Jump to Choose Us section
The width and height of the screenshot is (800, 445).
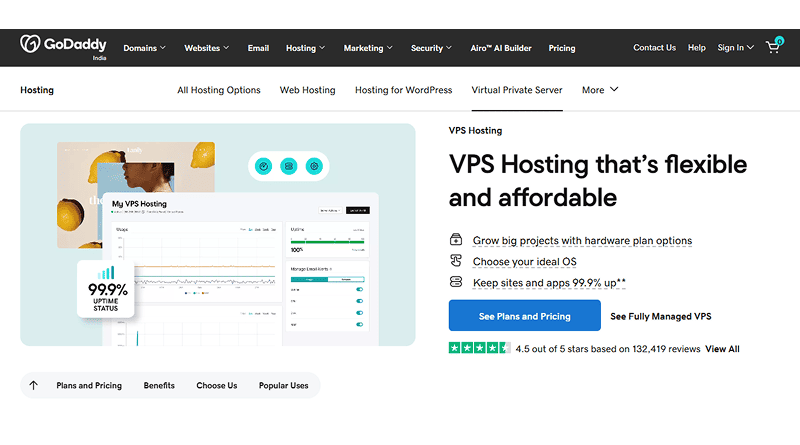(217, 385)
